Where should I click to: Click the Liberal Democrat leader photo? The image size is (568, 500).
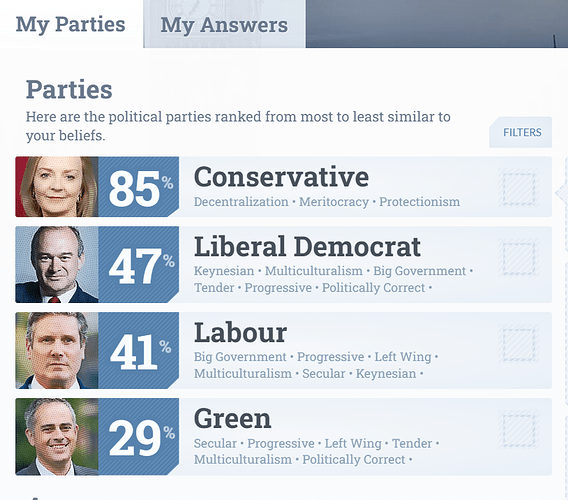[x=57, y=264]
